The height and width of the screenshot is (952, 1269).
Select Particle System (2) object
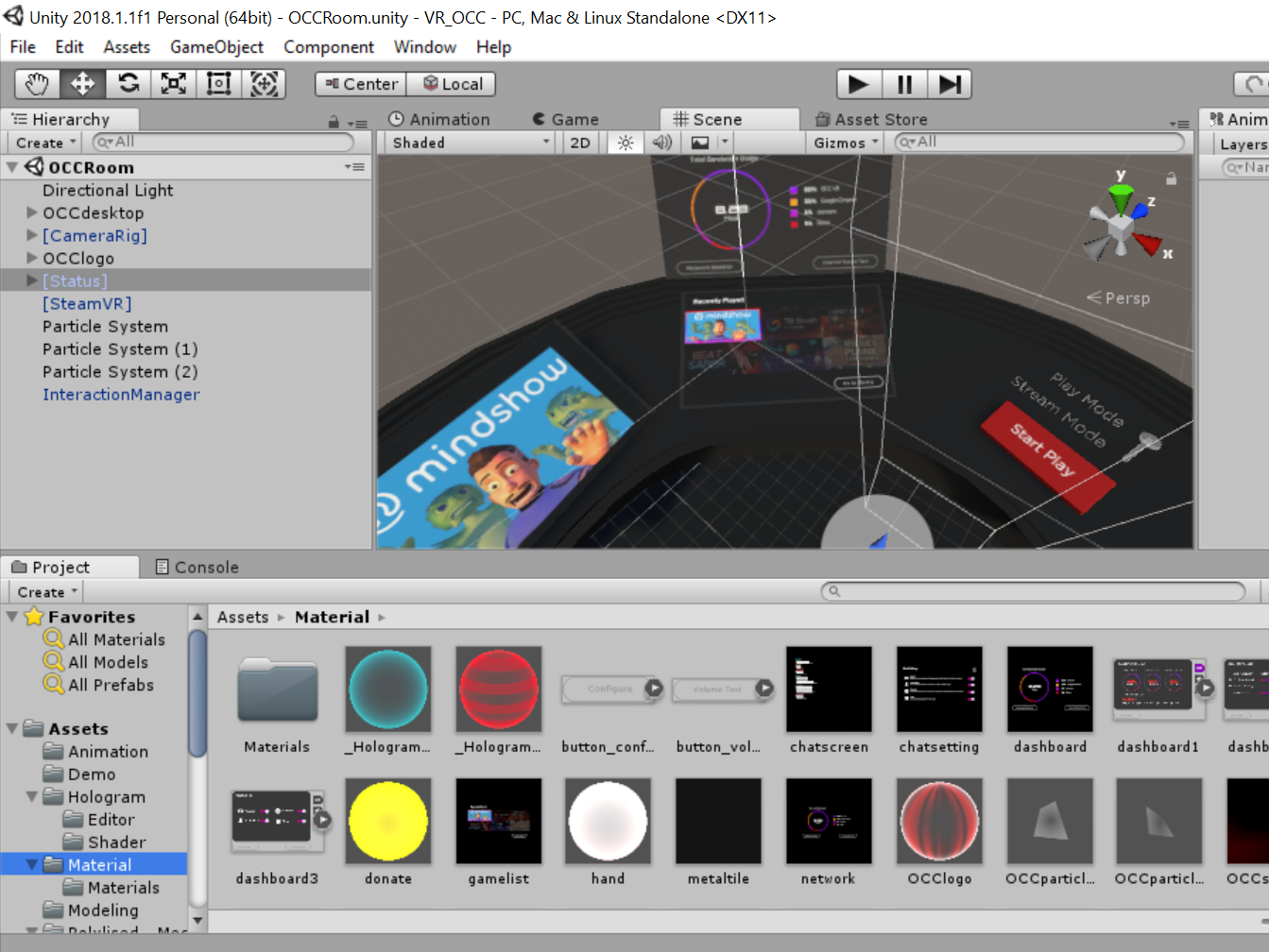click(120, 371)
